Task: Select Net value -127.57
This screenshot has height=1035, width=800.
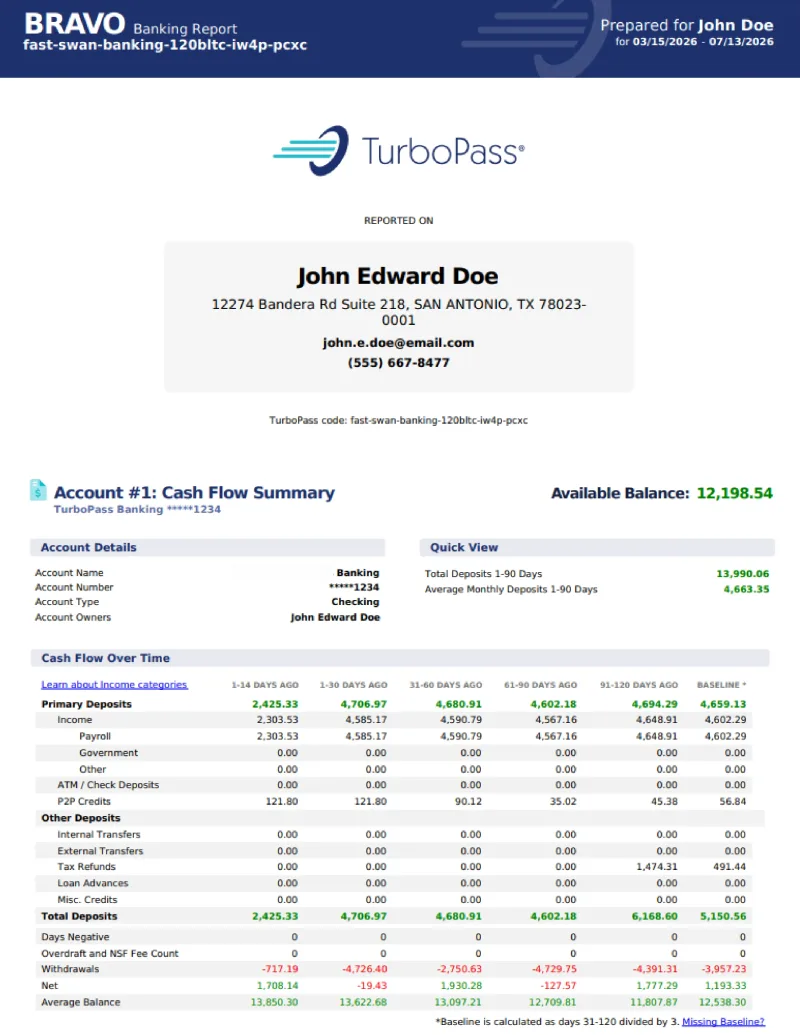Action: click(x=558, y=985)
